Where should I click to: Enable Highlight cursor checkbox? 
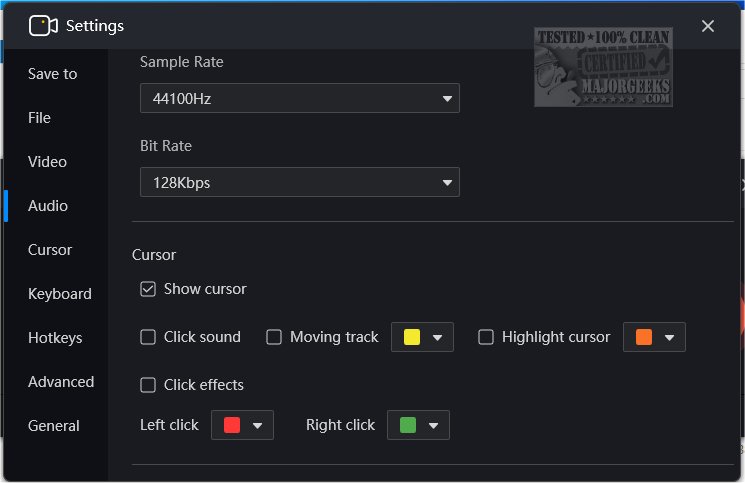[x=486, y=337]
